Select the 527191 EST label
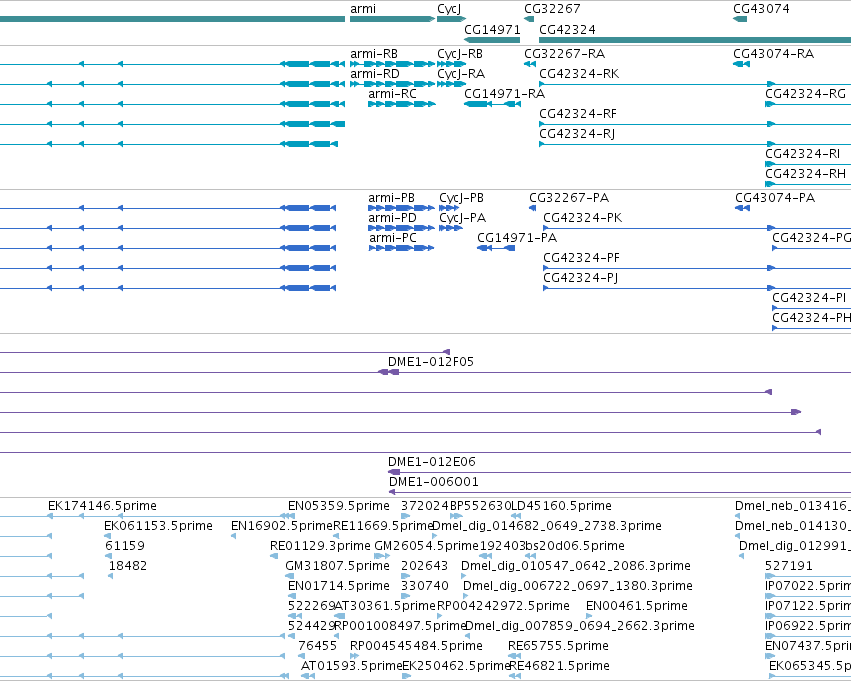The width and height of the screenshot is (851, 681). point(789,566)
